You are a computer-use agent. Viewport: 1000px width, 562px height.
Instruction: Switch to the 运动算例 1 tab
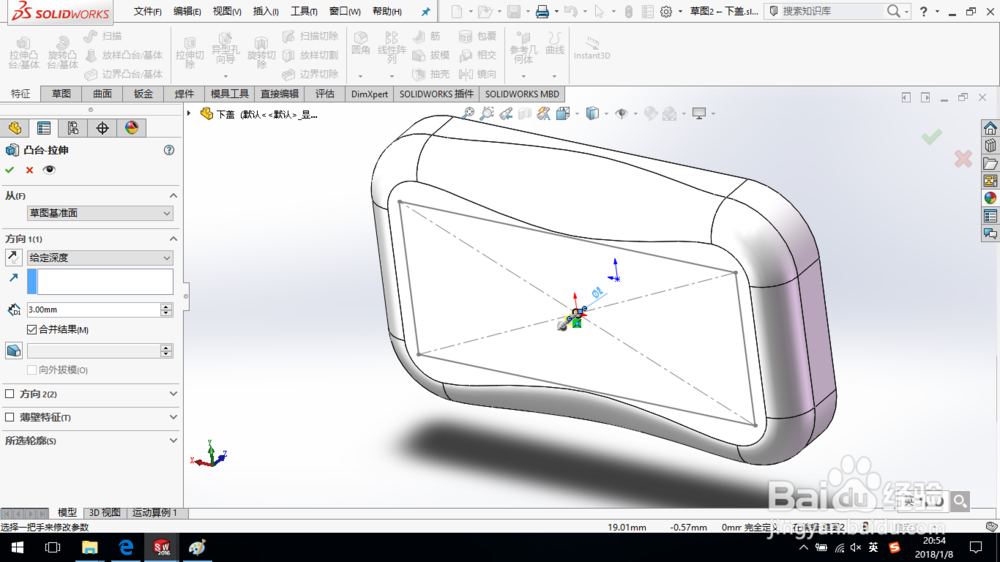[x=155, y=513]
